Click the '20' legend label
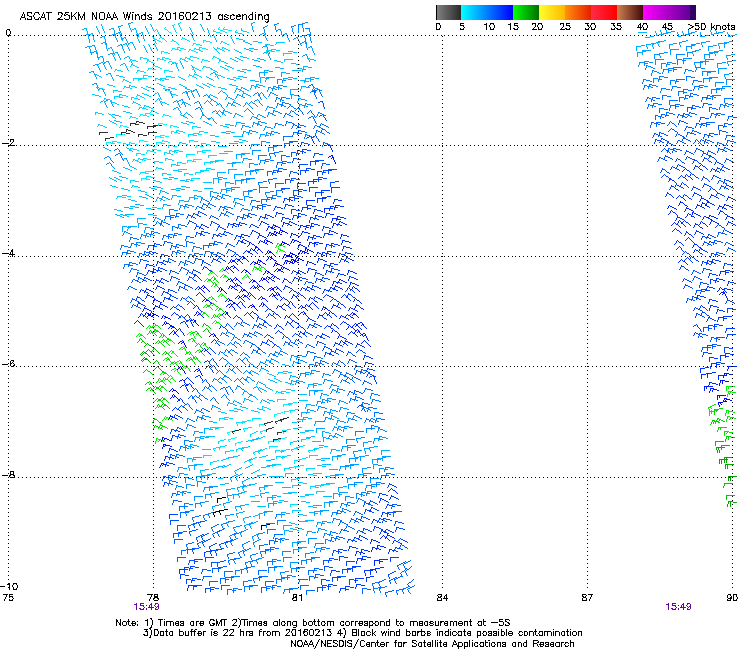 537,26
